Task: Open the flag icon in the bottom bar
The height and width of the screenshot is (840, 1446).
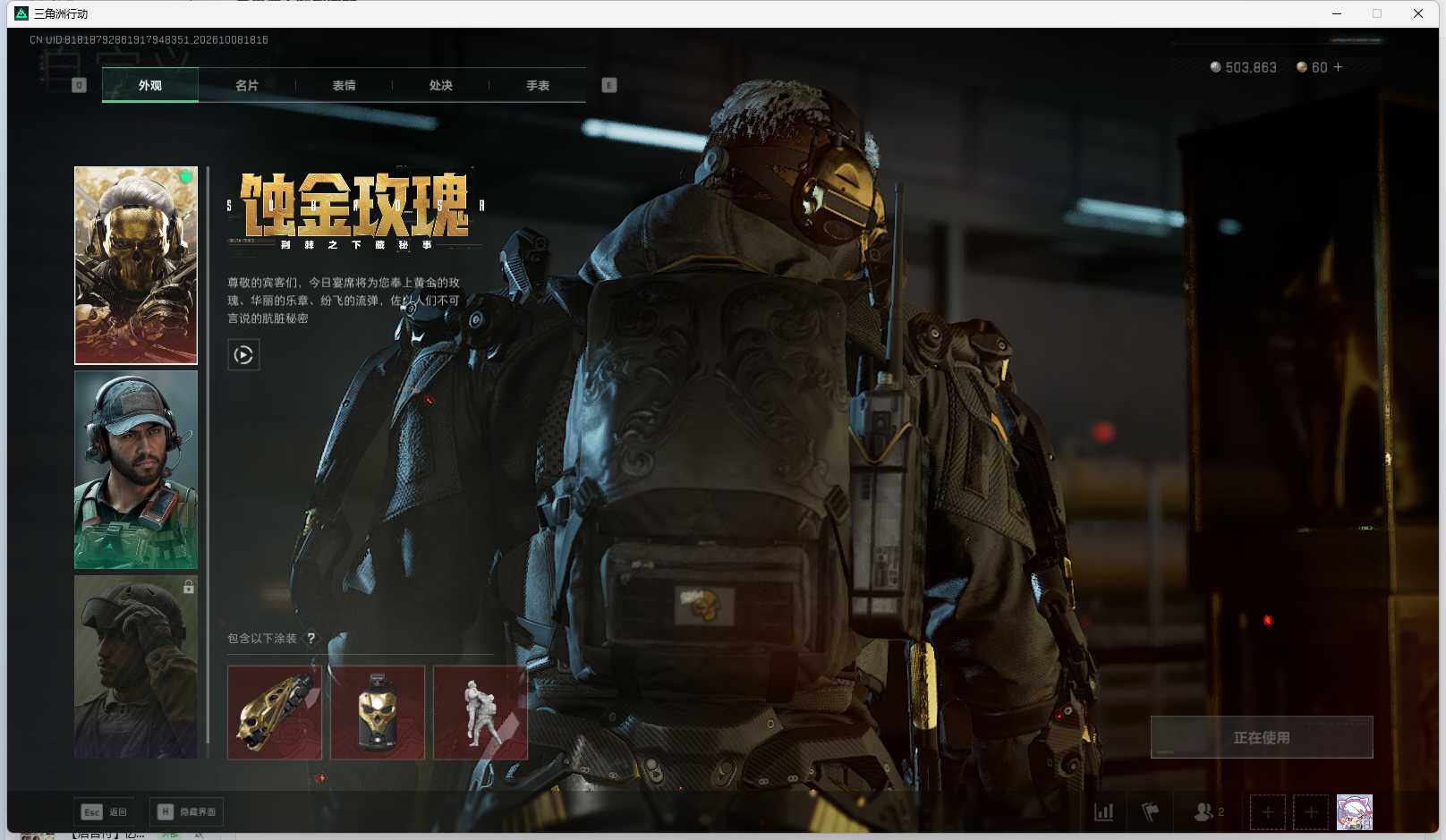Action: click(1151, 811)
